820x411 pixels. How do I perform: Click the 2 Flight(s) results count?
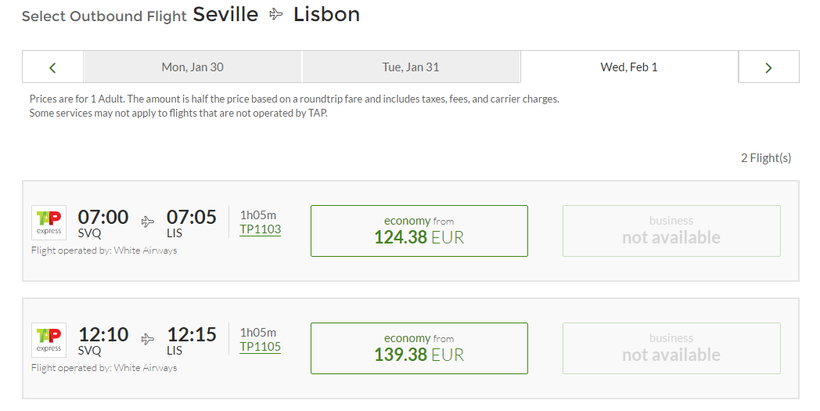[x=766, y=158]
